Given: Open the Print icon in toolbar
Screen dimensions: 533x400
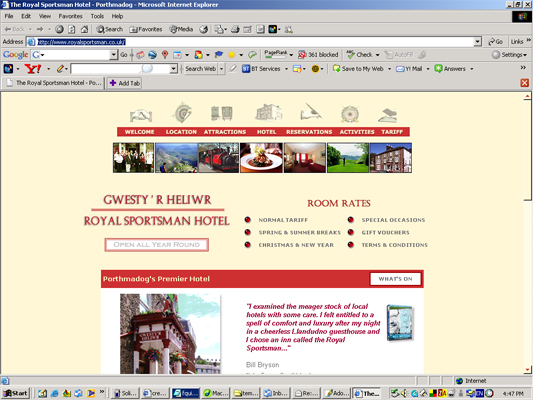Looking at the screenshot, I should [235, 30].
